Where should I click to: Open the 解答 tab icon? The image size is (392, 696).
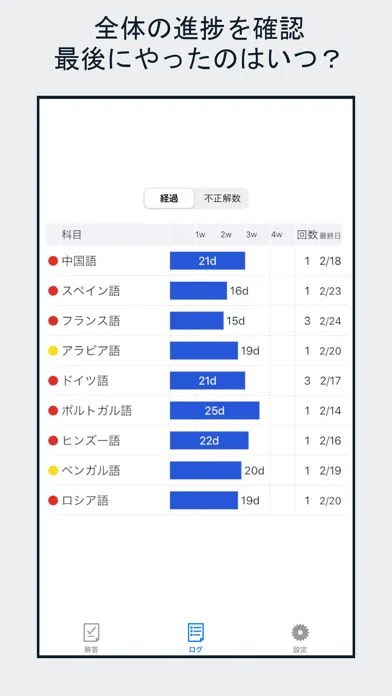(x=91, y=633)
